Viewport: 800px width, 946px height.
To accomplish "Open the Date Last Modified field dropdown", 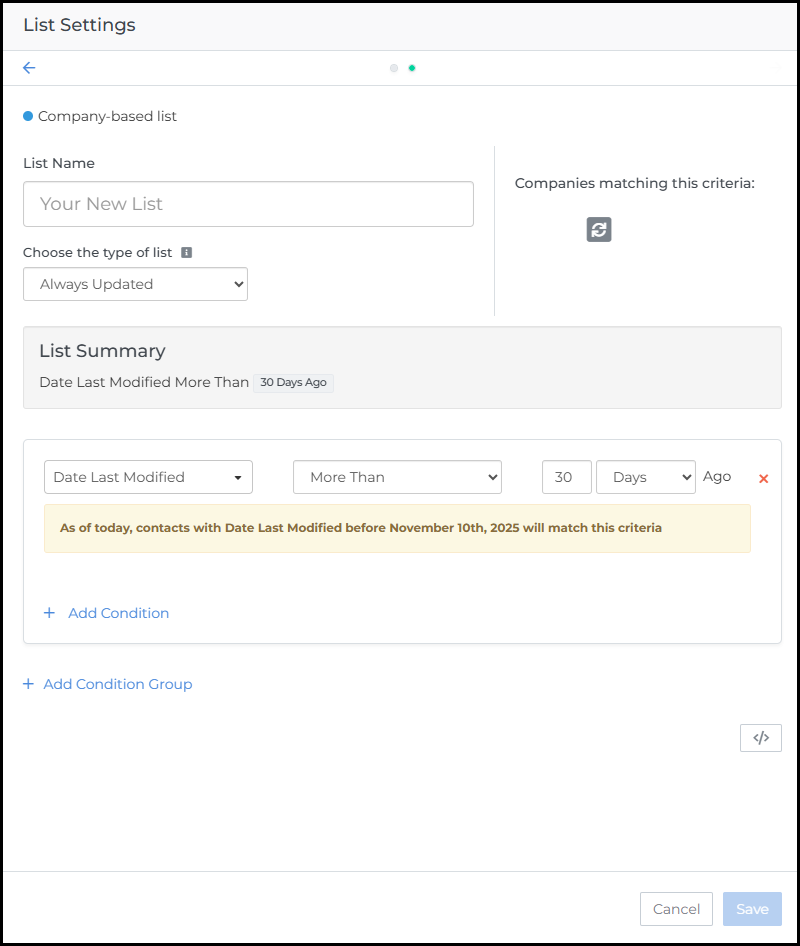I will click(x=148, y=477).
